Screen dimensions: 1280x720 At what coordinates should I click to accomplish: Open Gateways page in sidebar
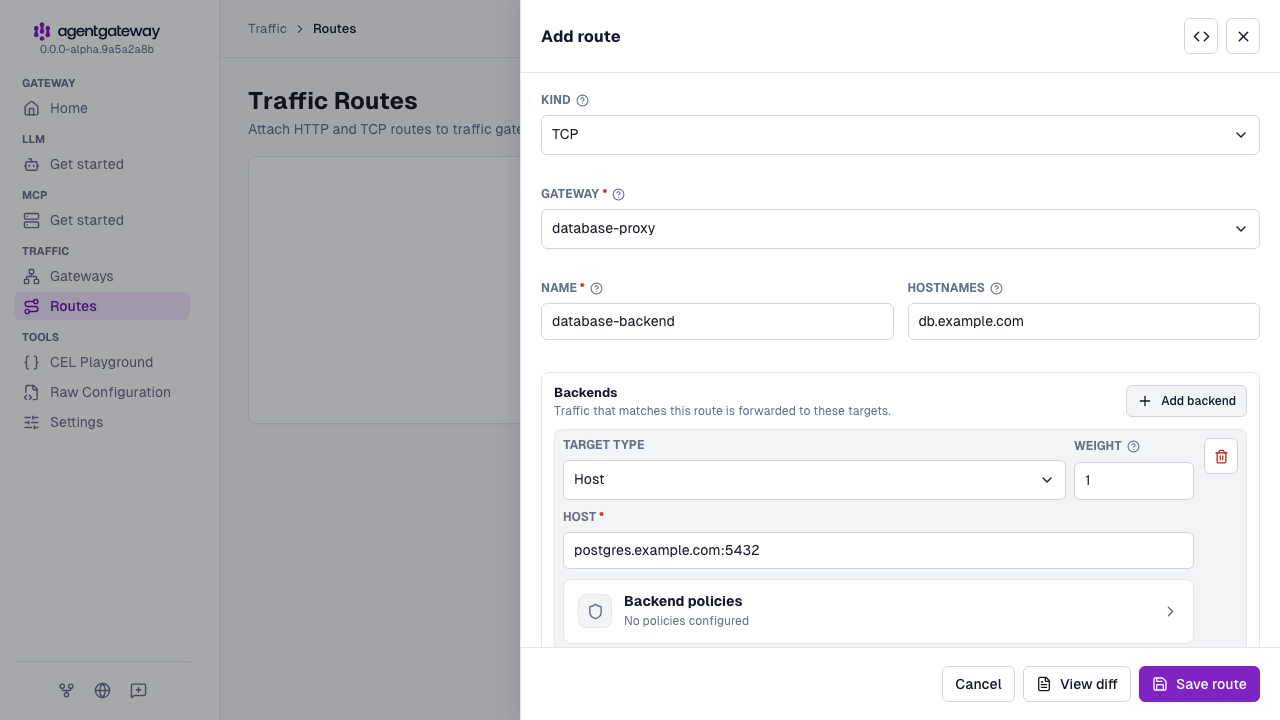pos(102,276)
